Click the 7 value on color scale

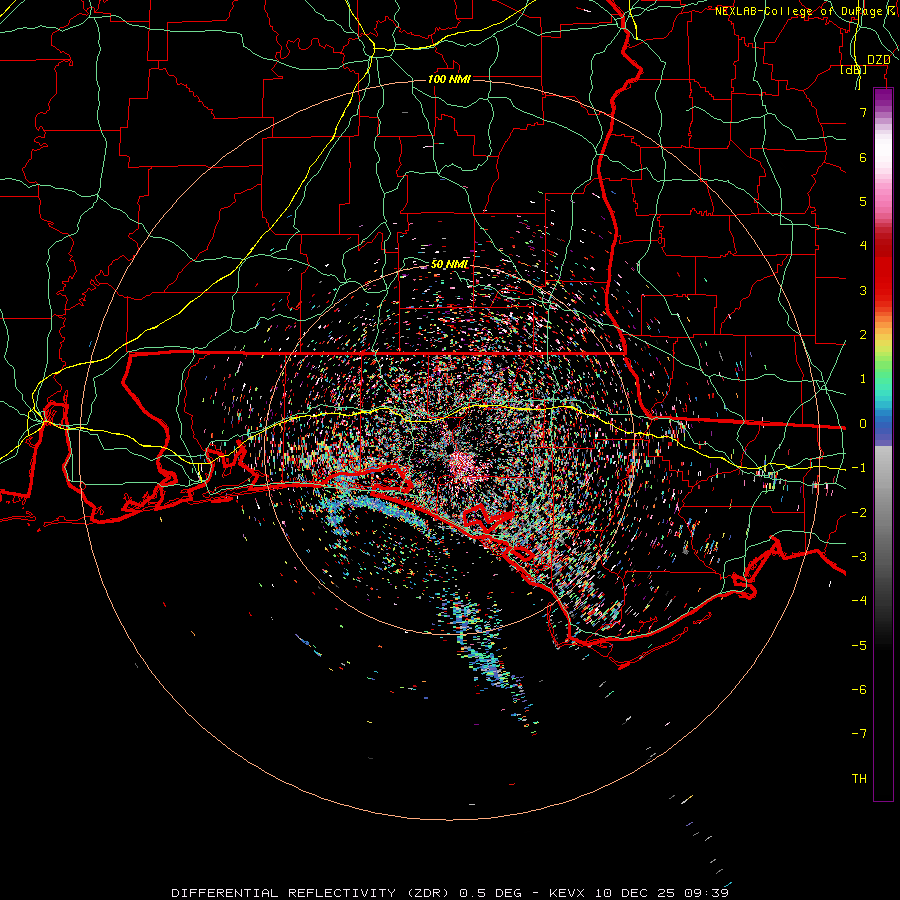(863, 112)
